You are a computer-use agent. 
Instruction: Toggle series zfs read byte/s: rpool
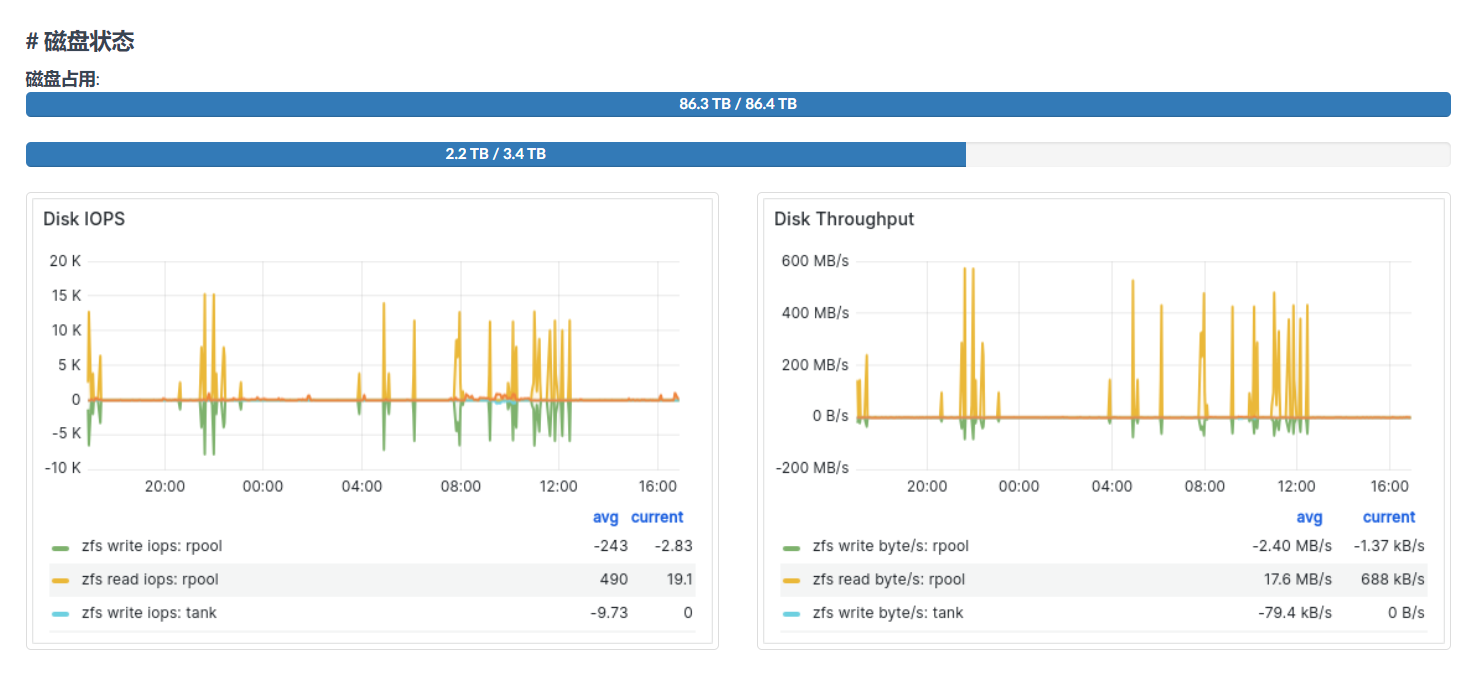889,579
